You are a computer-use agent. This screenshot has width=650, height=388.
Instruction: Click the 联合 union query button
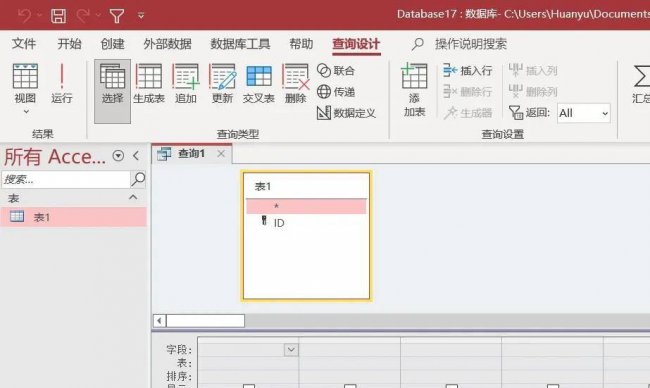click(336, 70)
